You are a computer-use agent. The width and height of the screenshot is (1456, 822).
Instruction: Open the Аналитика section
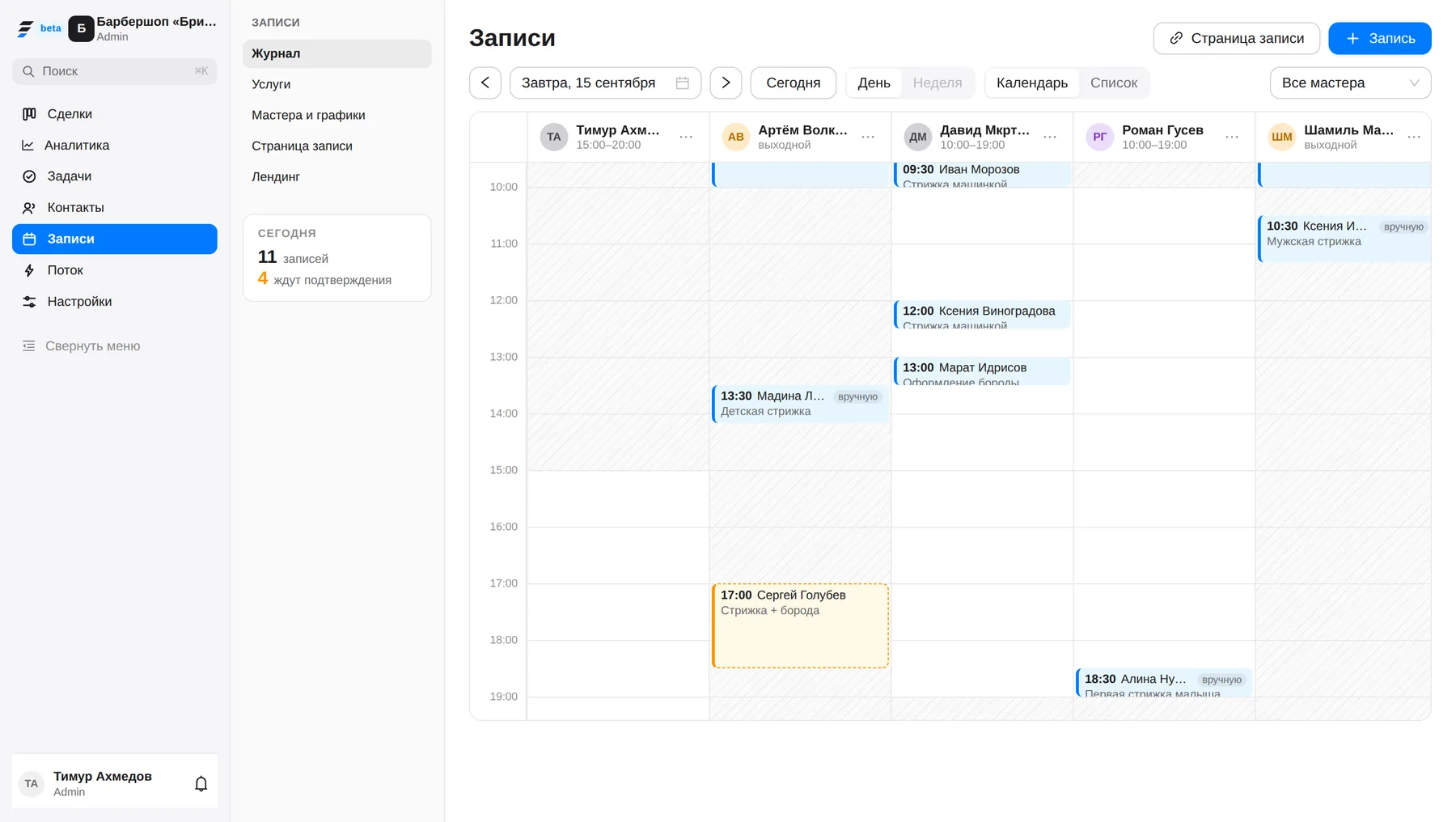(114, 146)
